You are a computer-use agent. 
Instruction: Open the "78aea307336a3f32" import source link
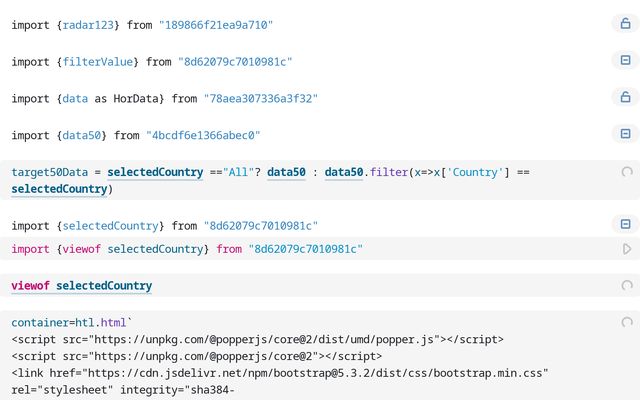point(260,99)
